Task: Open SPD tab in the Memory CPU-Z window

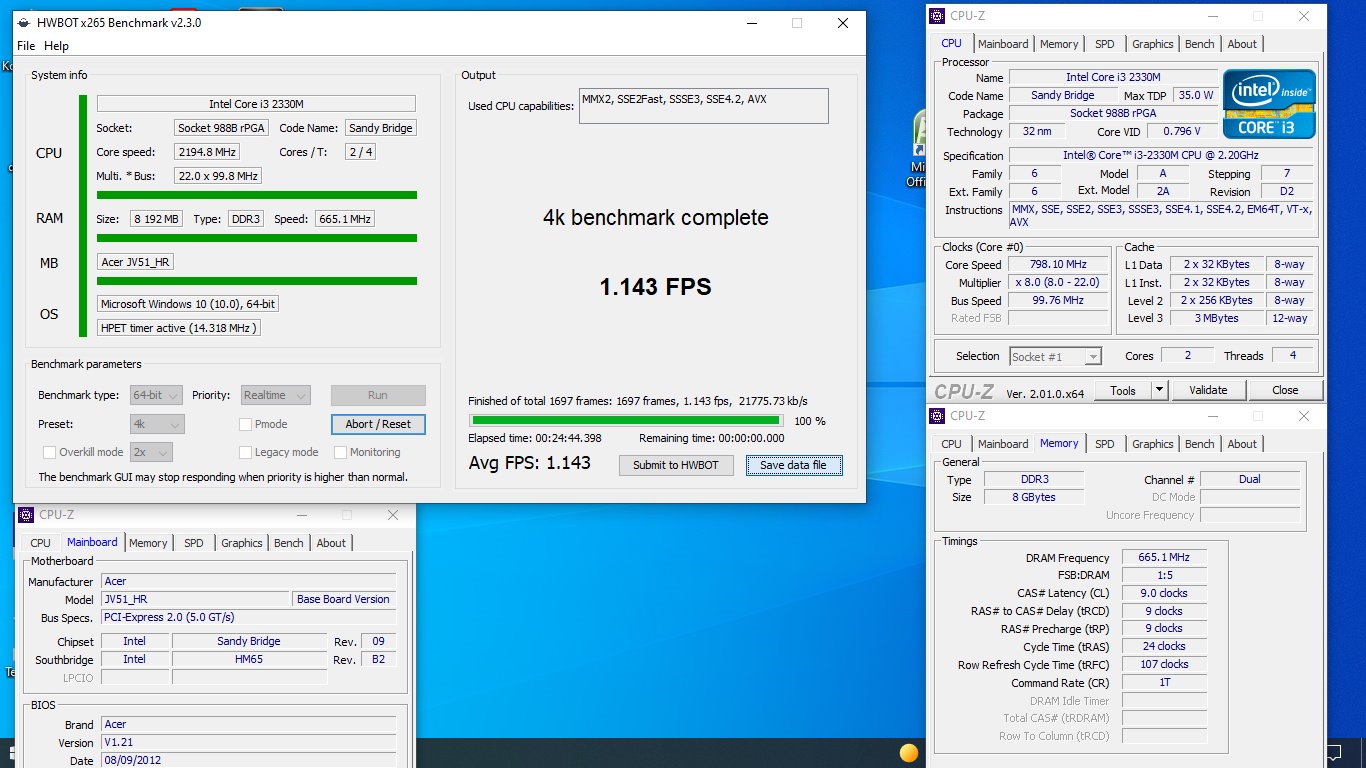Action: [x=1105, y=444]
